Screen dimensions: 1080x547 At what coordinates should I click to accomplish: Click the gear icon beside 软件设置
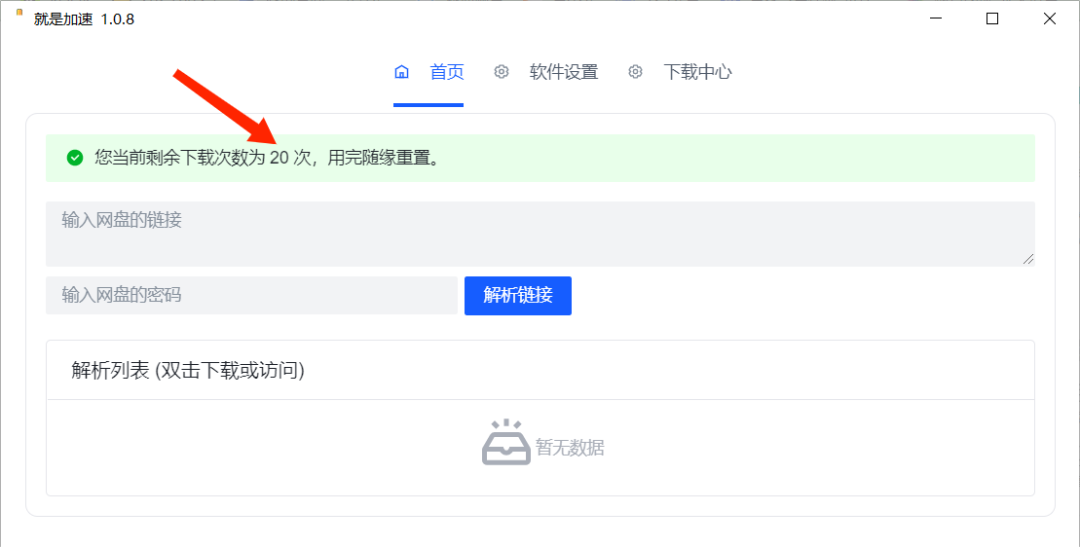click(x=501, y=72)
